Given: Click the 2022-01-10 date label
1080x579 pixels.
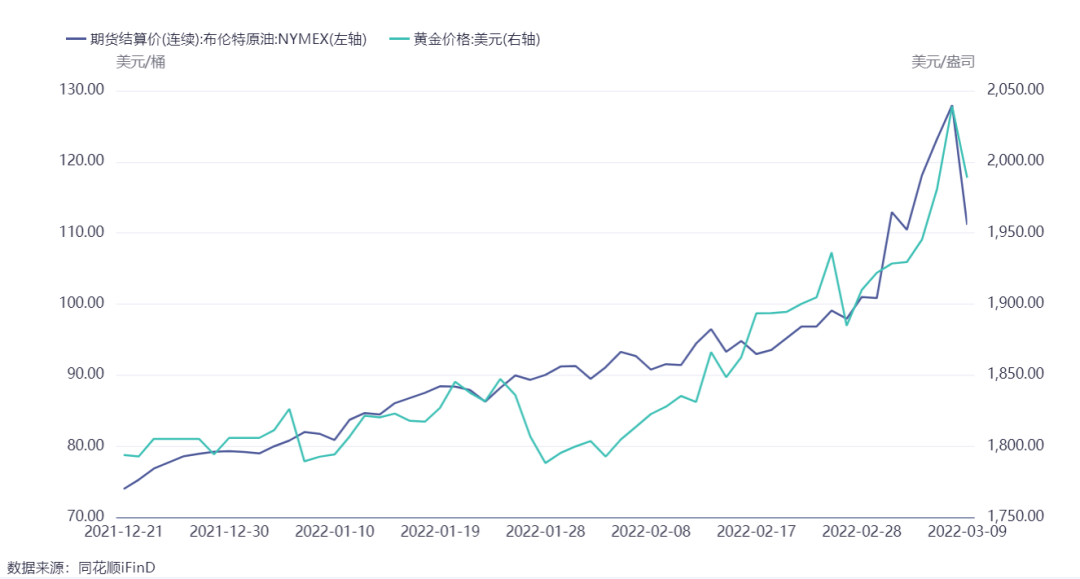Looking at the screenshot, I should [x=335, y=531].
